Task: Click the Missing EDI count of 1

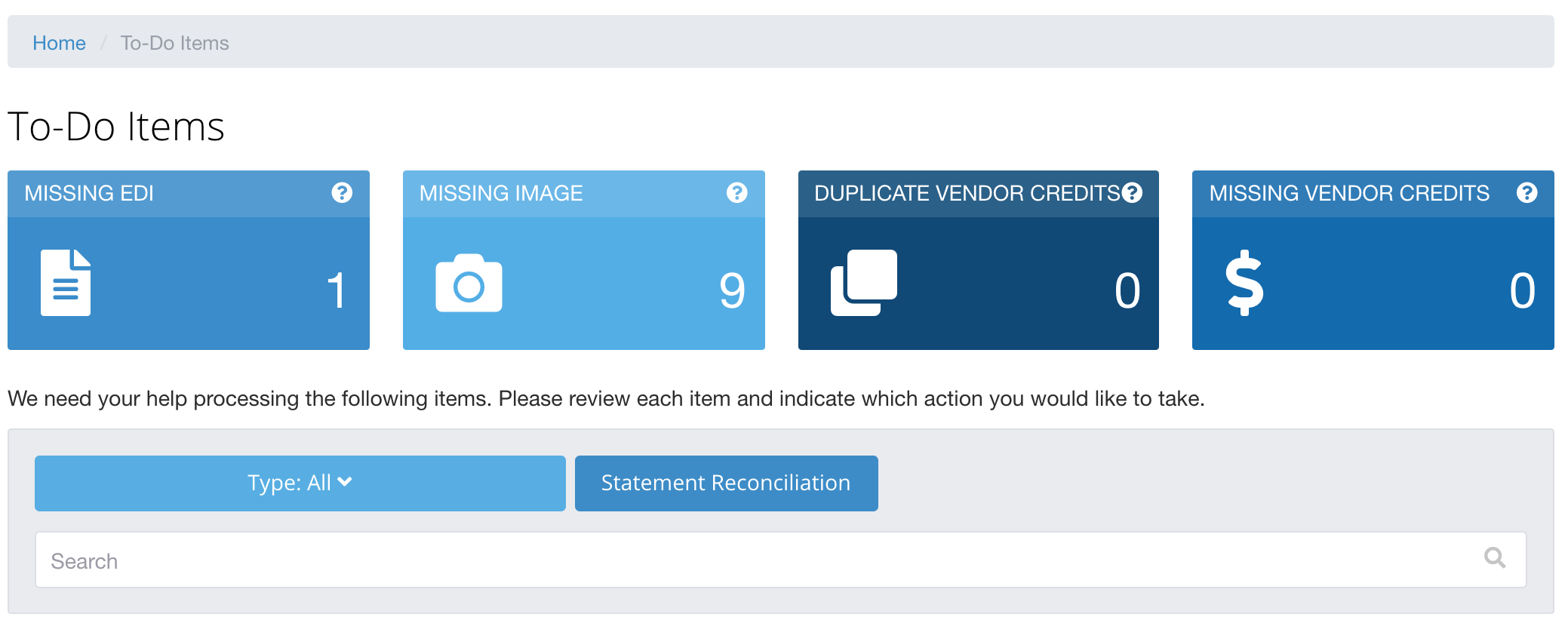Action: tap(337, 290)
